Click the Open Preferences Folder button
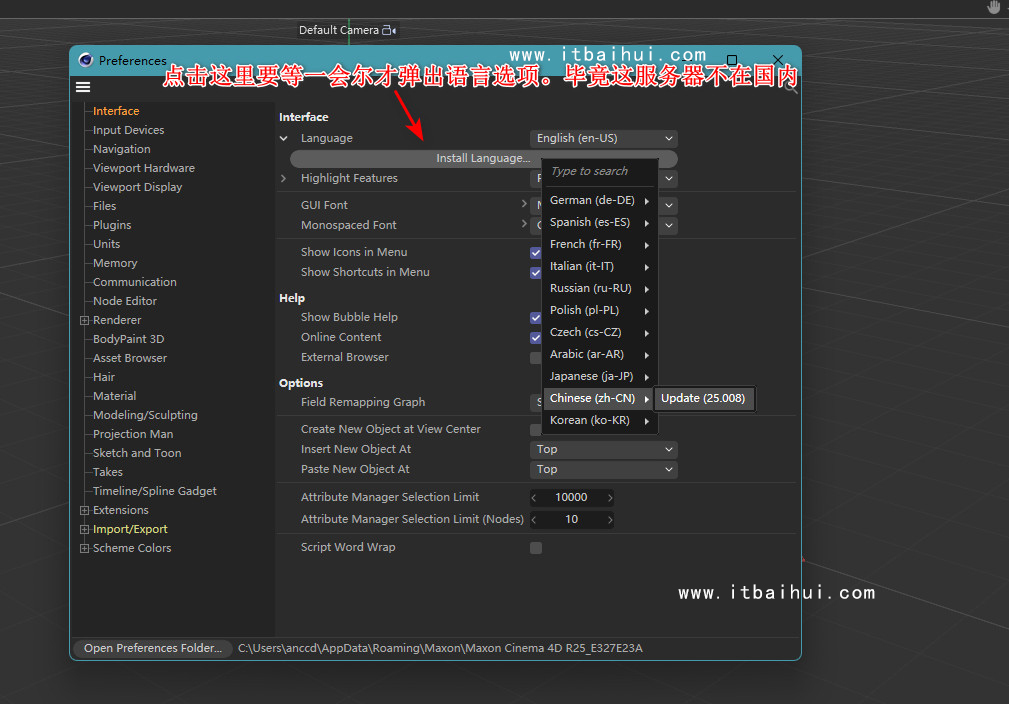The image size is (1009, 704). [152, 648]
